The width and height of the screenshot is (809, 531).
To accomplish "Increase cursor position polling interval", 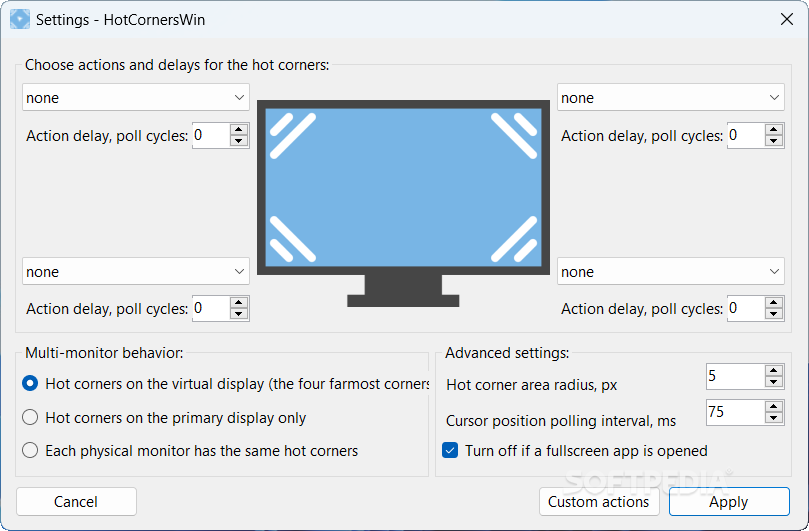I will point(774,406).
